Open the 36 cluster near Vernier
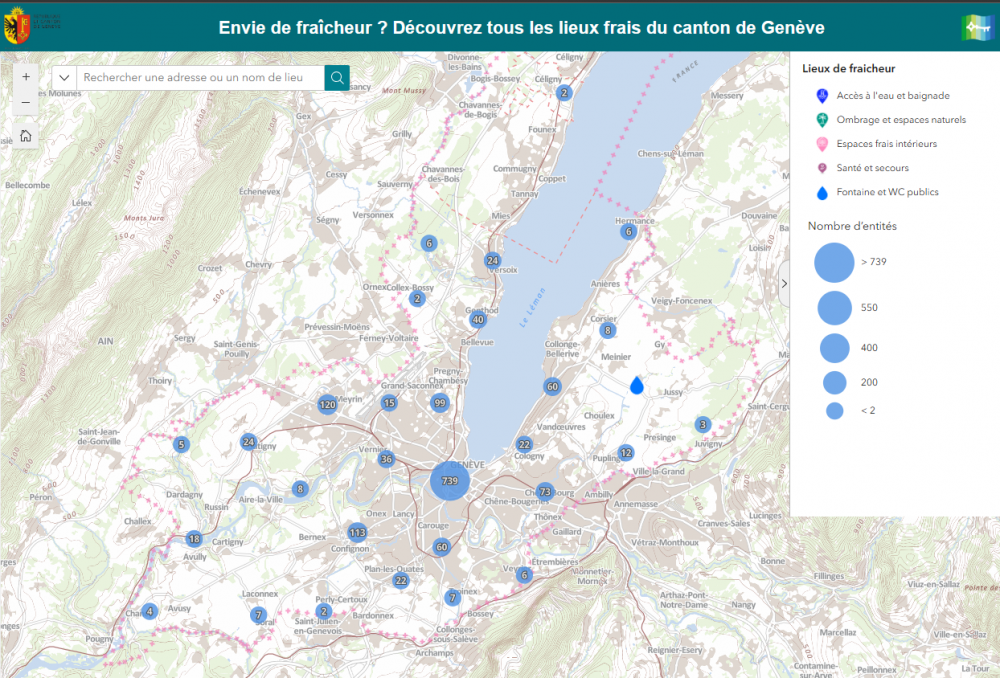Viewport: 1000px width, 678px height. [x=386, y=459]
